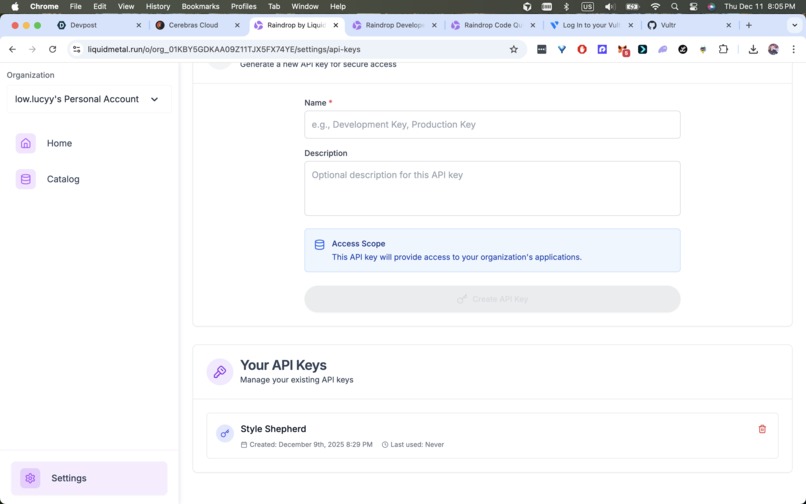Reload the current page
Image resolution: width=806 pixels, height=504 pixels.
tap(52, 49)
